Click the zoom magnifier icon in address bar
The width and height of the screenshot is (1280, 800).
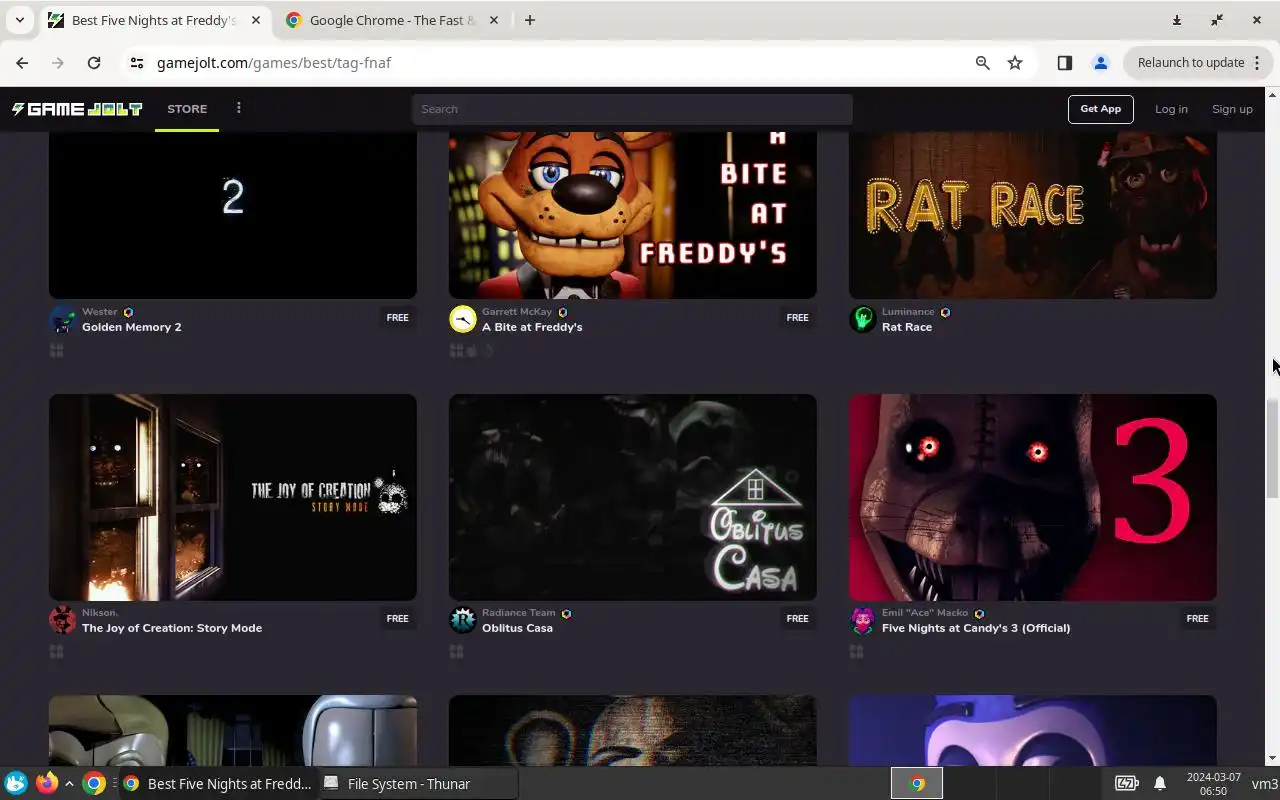(983, 62)
